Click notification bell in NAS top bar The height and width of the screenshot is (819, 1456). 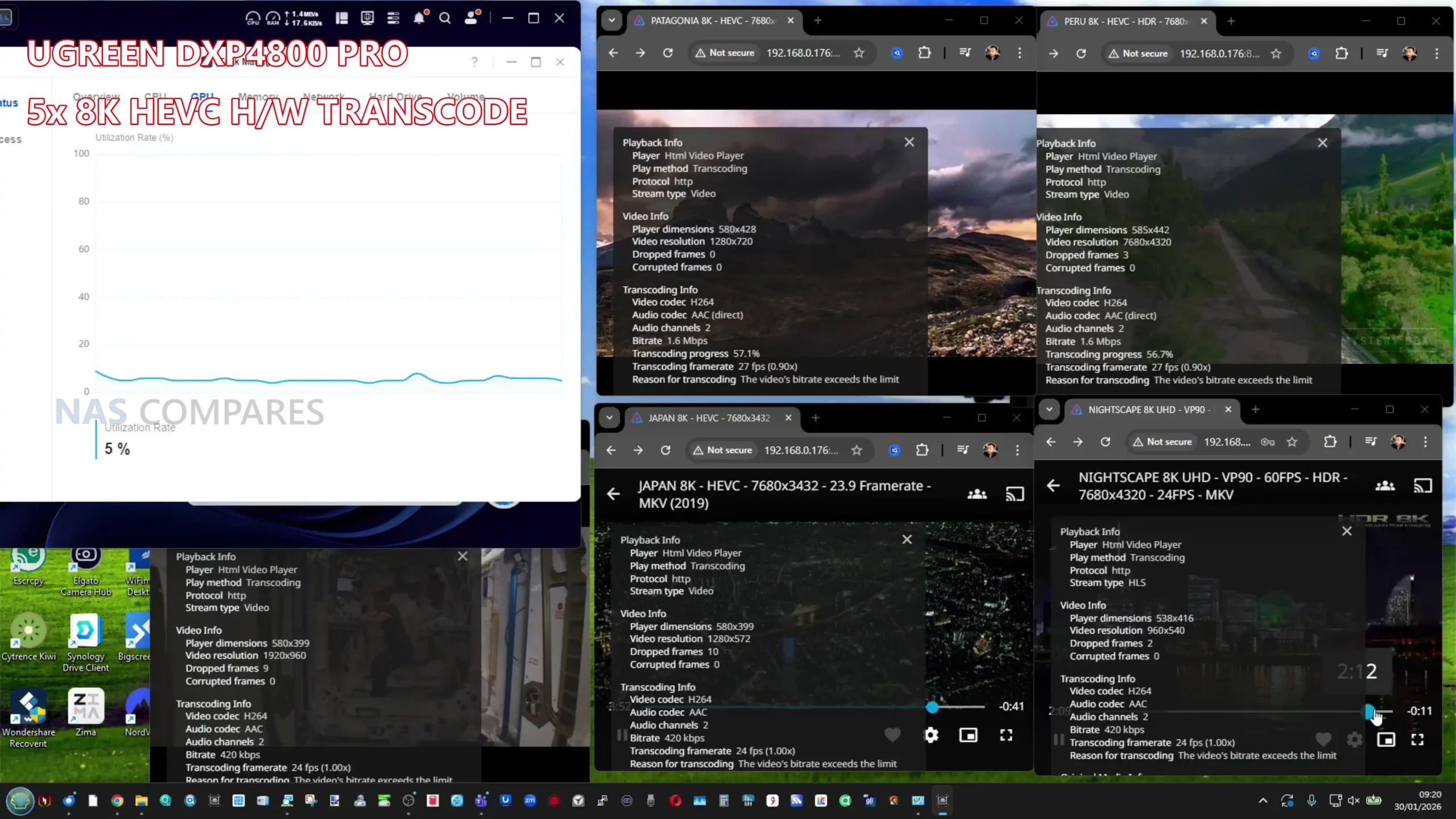pos(419,18)
